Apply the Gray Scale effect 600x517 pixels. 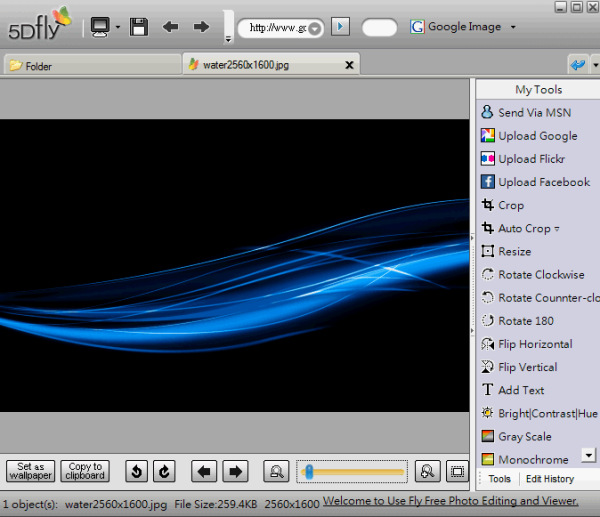[x=524, y=436]
